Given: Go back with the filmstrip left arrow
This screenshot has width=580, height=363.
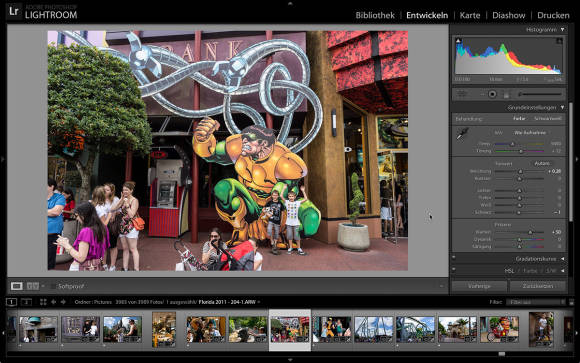Looking at the screenshot, I should 53,302.
